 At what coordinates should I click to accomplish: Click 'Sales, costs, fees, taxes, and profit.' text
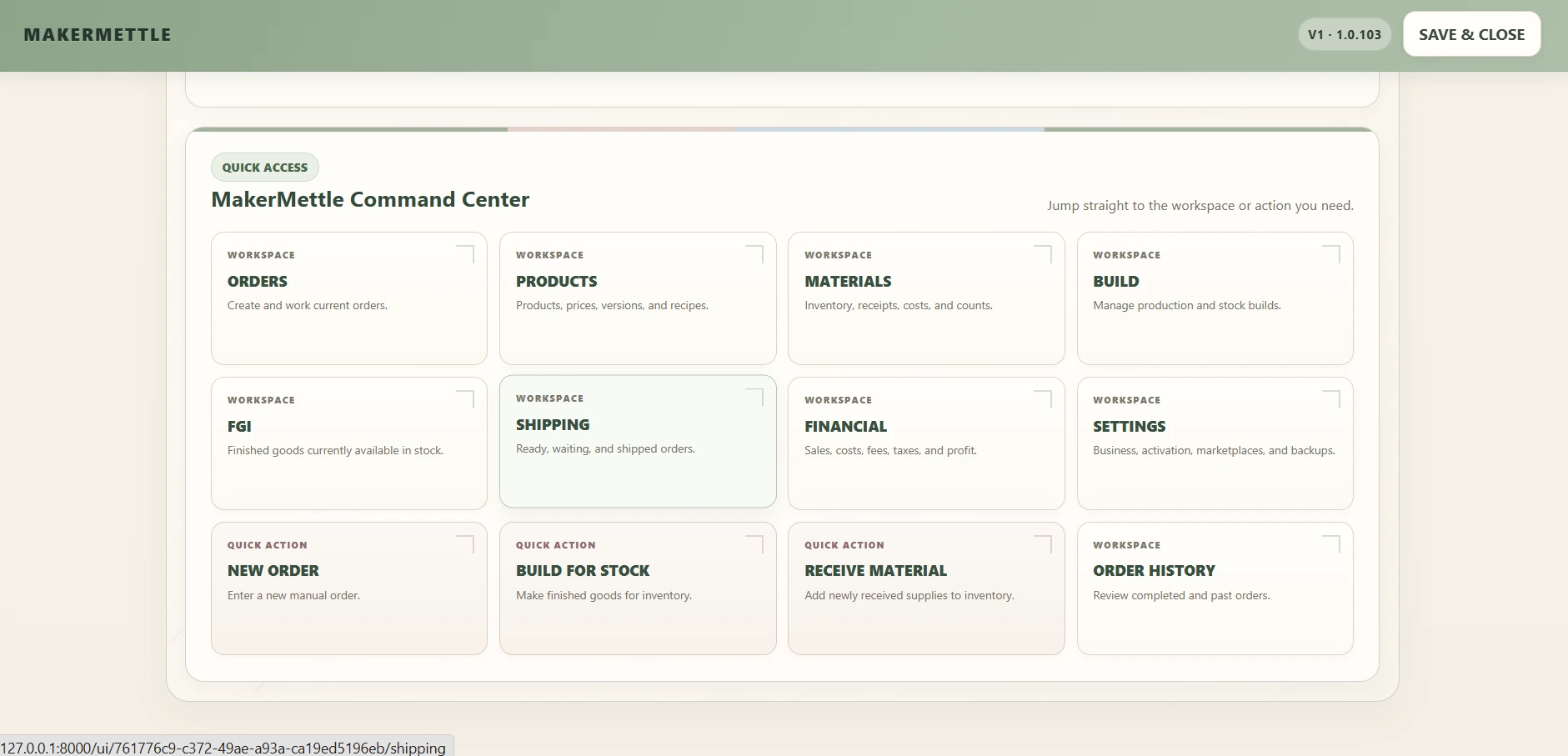coord(890,451)
